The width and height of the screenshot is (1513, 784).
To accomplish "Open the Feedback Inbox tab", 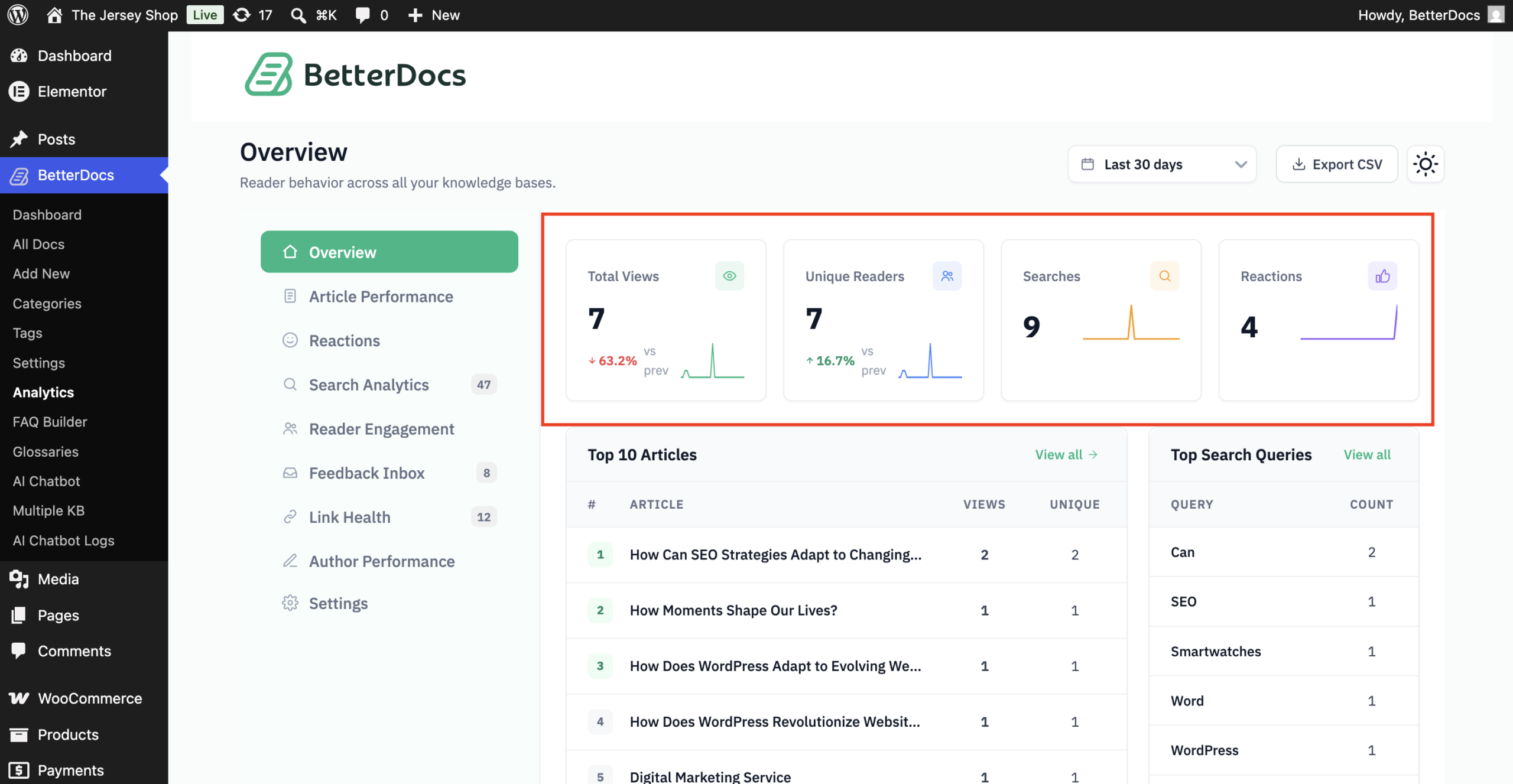I will coord(389,473).
